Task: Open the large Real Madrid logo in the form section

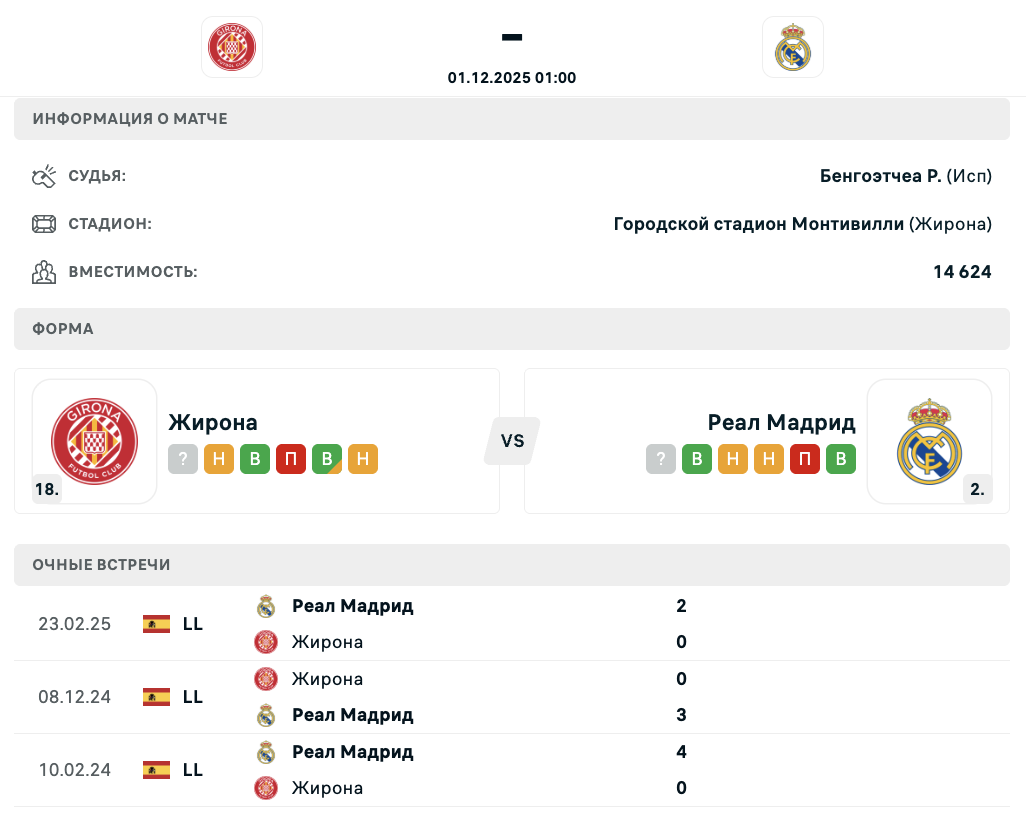Action: (929, 441)
